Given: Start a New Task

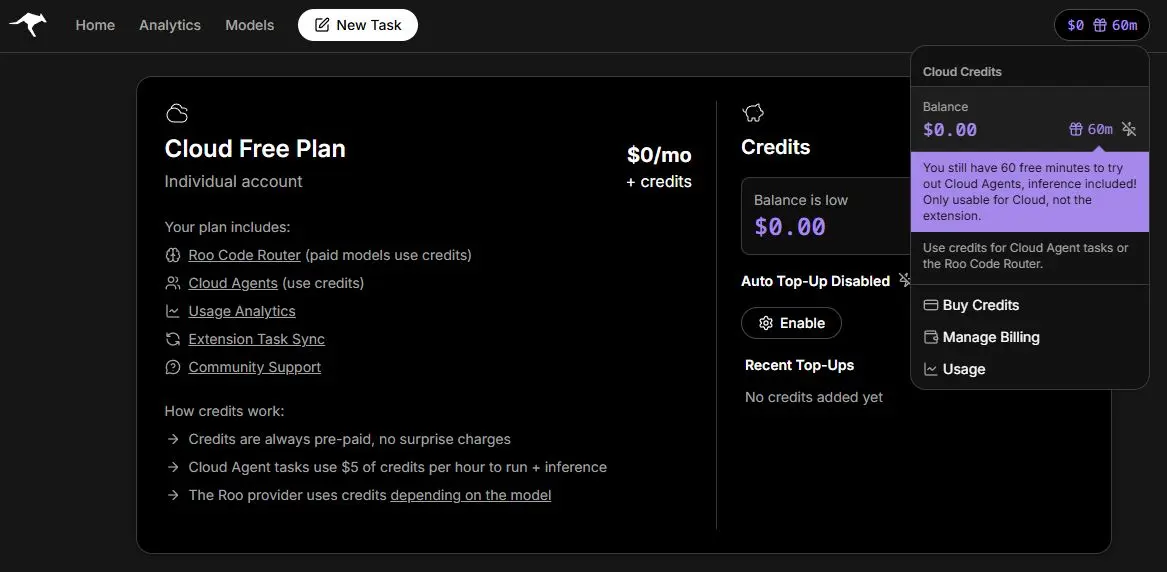Looking at the screenshot, I should (358, 25).
